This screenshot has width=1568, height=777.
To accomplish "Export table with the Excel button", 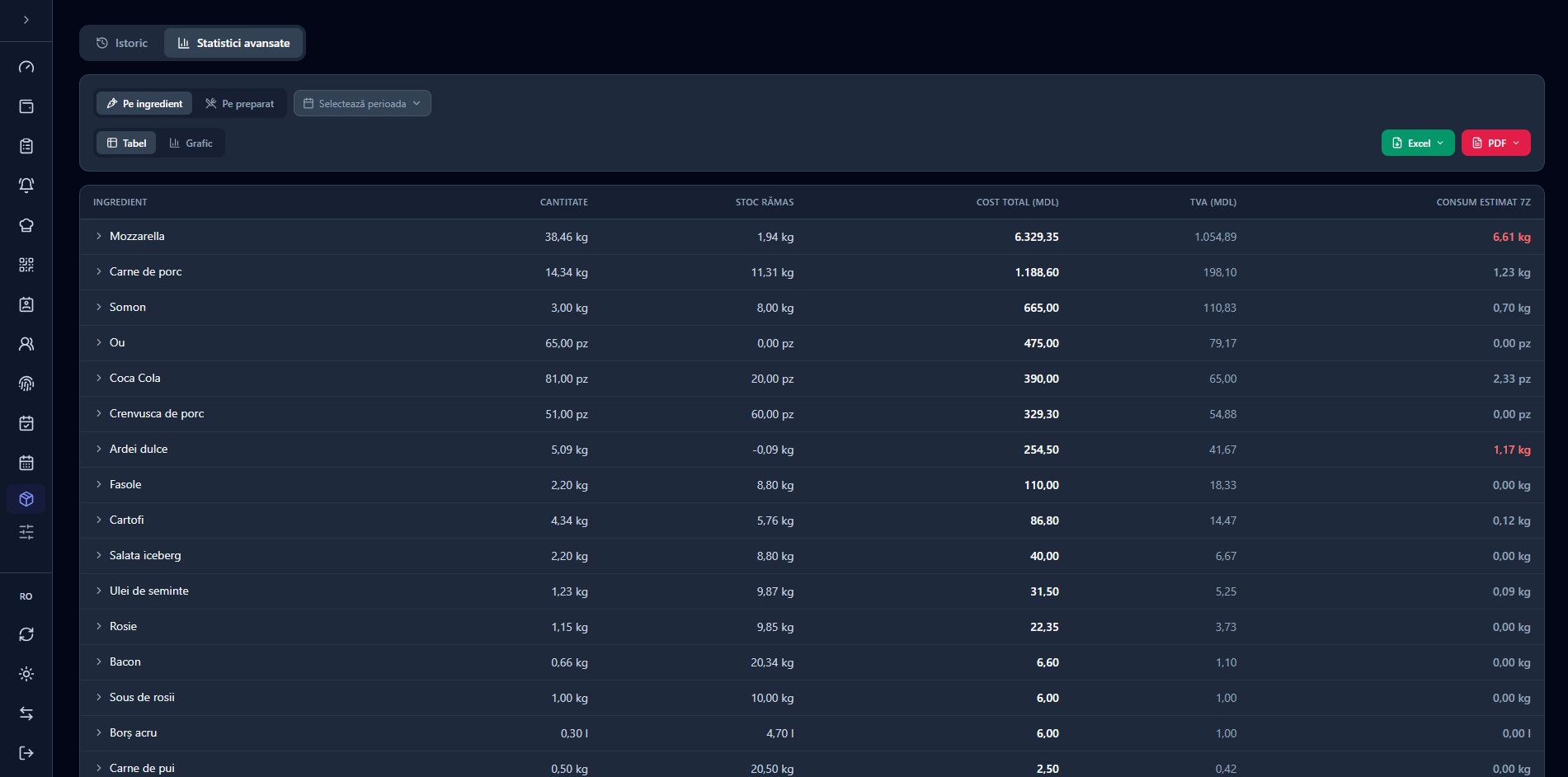I will point(1418,143).
